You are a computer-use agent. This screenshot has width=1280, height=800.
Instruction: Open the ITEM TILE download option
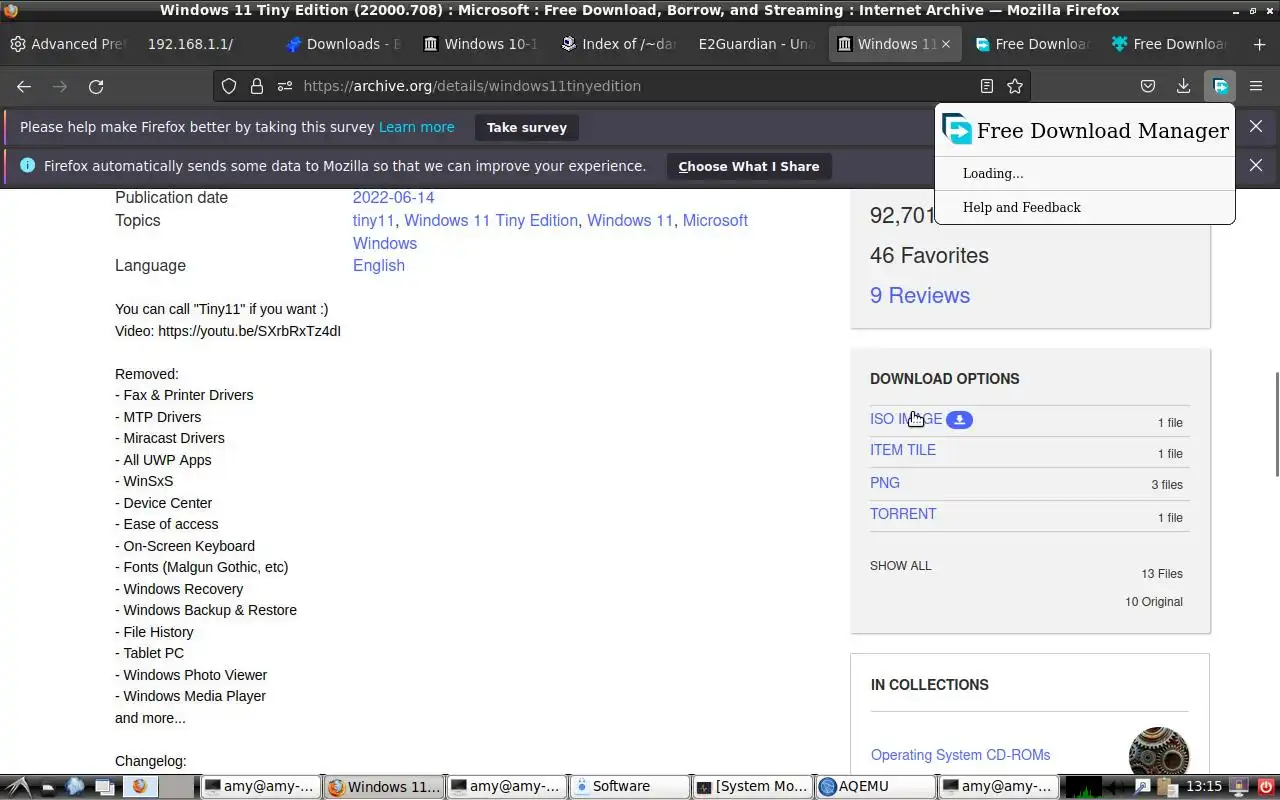coord(903,450)
